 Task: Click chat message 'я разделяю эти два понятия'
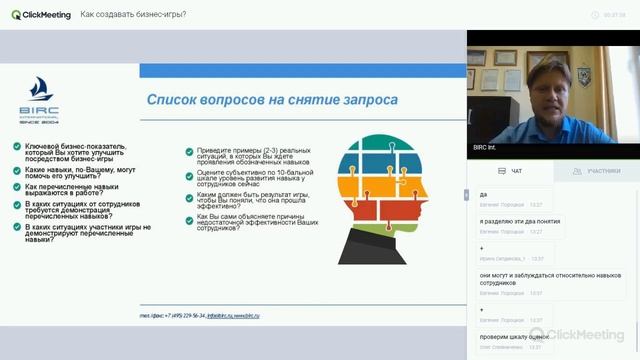(x=520, y=222)
